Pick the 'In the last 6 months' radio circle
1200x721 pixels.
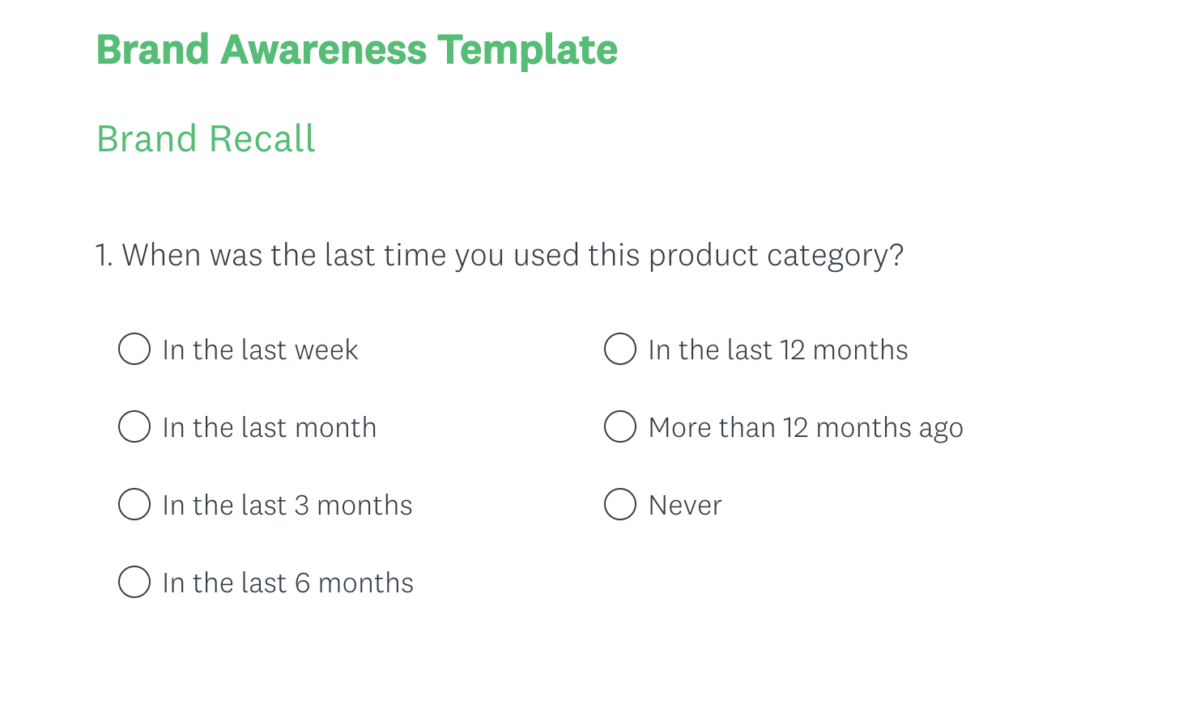tap(134, 582)
